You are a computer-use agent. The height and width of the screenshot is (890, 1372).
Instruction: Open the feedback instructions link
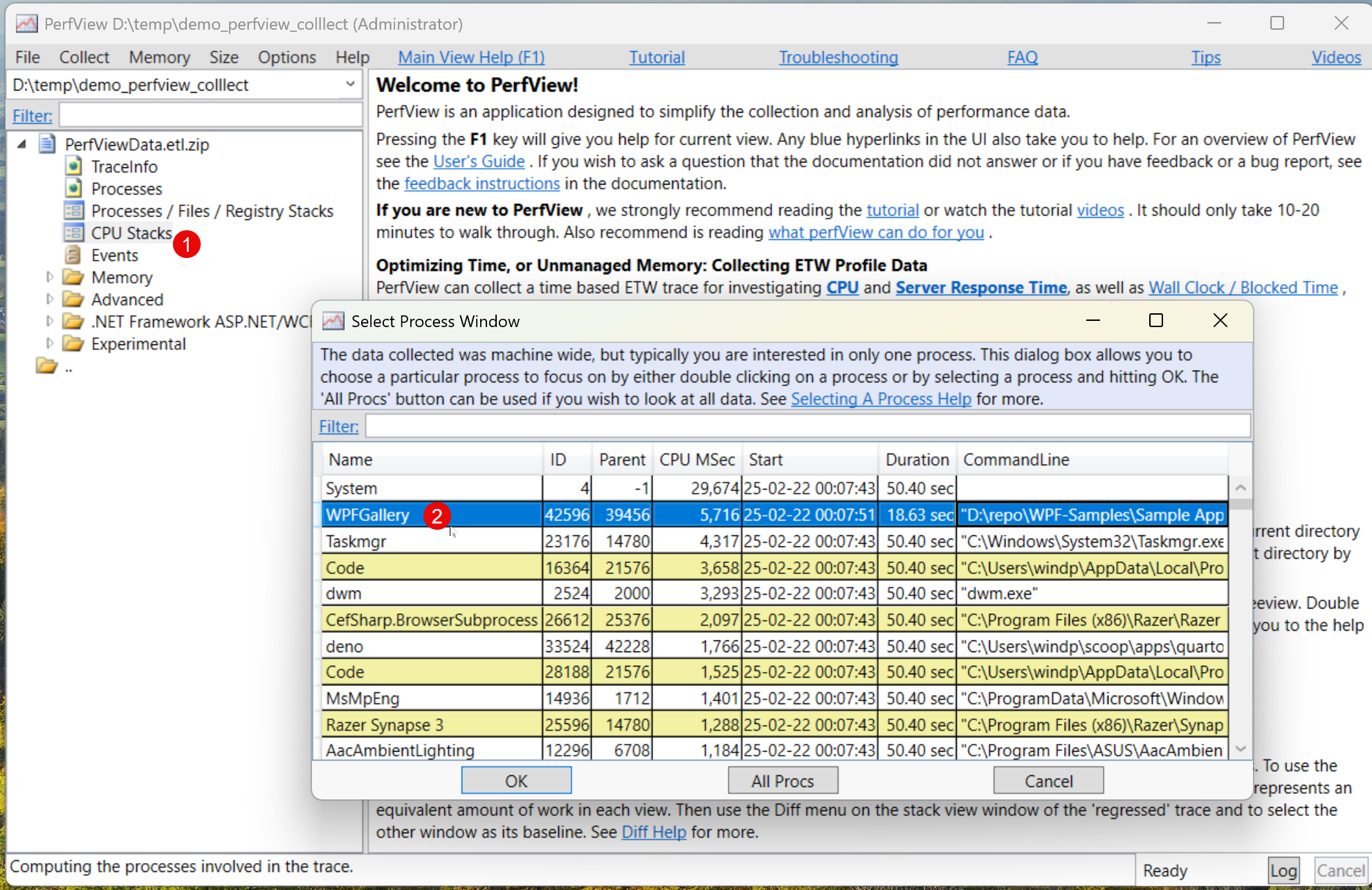[482, 183]
